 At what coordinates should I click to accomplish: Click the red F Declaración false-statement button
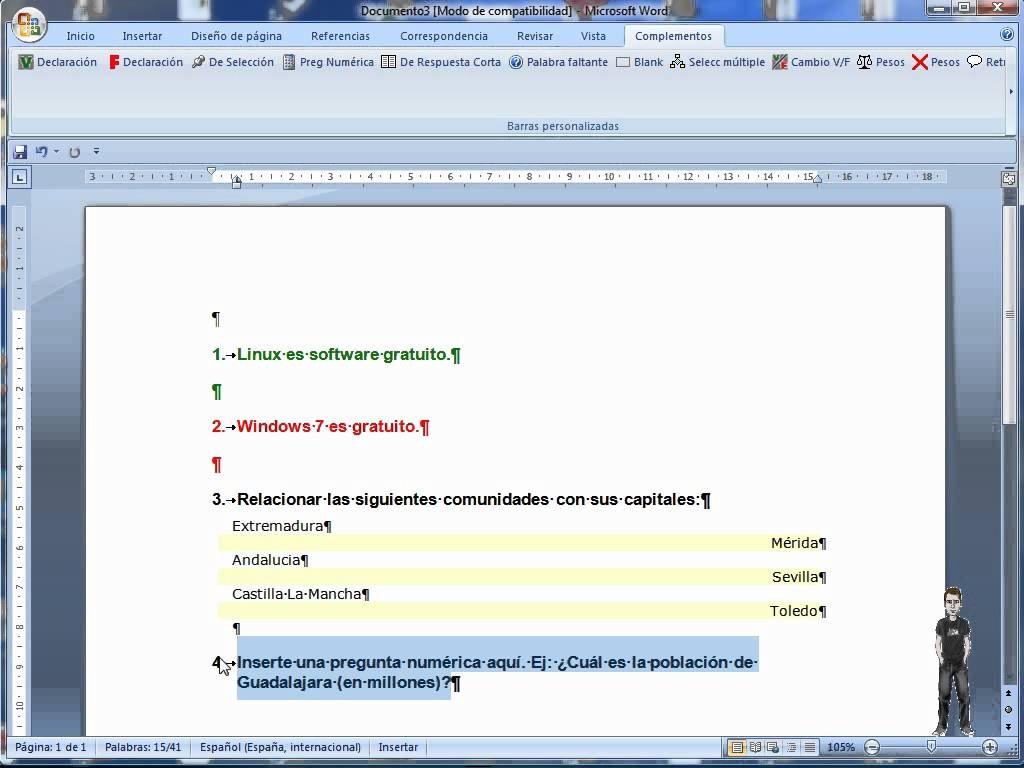point(146,62)
